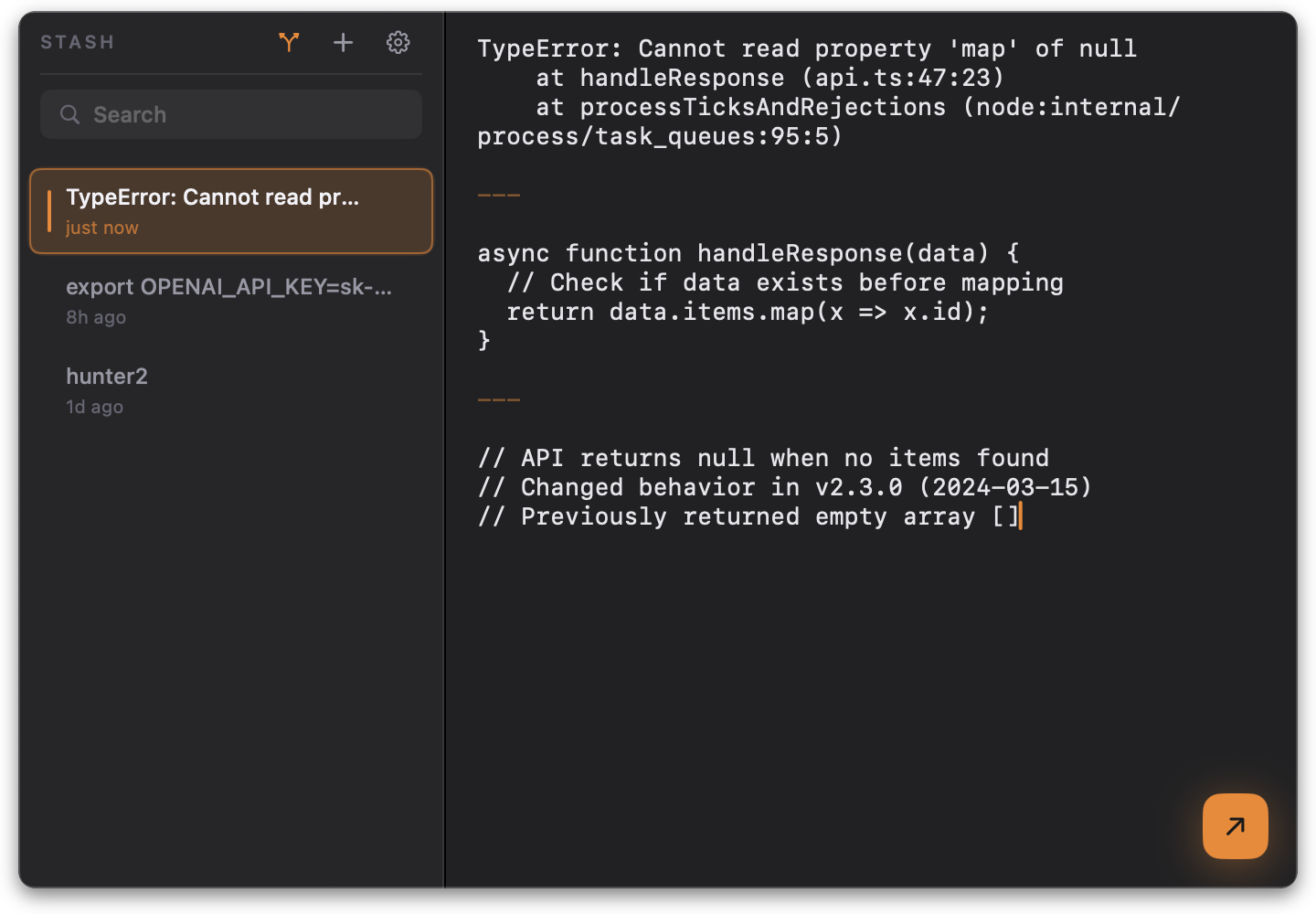Image resolution: width=1316 pixels, height=914 pixels.
Task: Click the first '---' divider in the editor
Action: click(x=498, y=194)
